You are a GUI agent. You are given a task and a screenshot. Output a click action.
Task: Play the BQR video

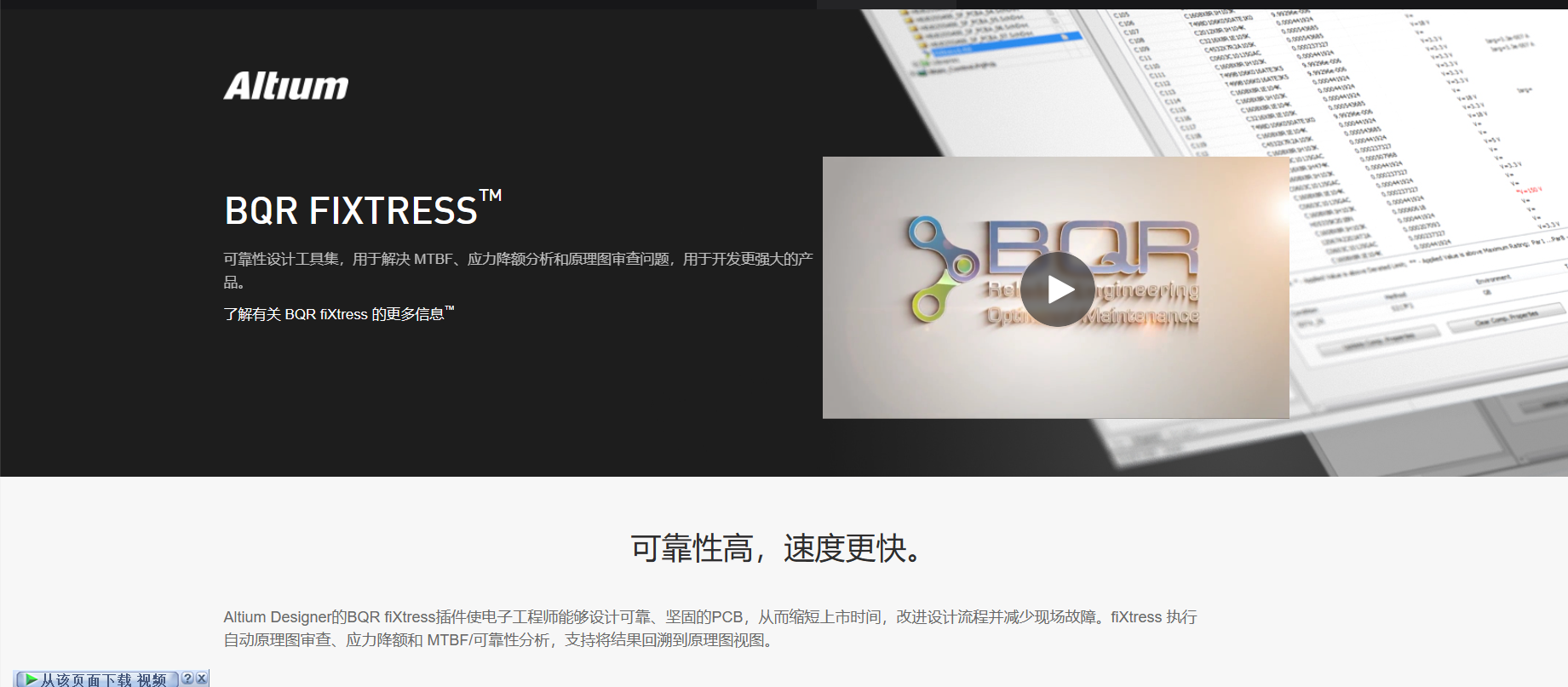tap(1057, 289)
